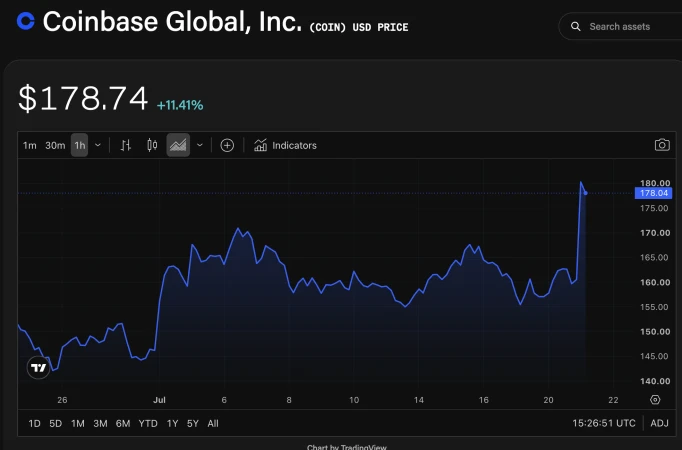Click the 178.04 current price label
The image size is (682, 450).
coord(653,193)
